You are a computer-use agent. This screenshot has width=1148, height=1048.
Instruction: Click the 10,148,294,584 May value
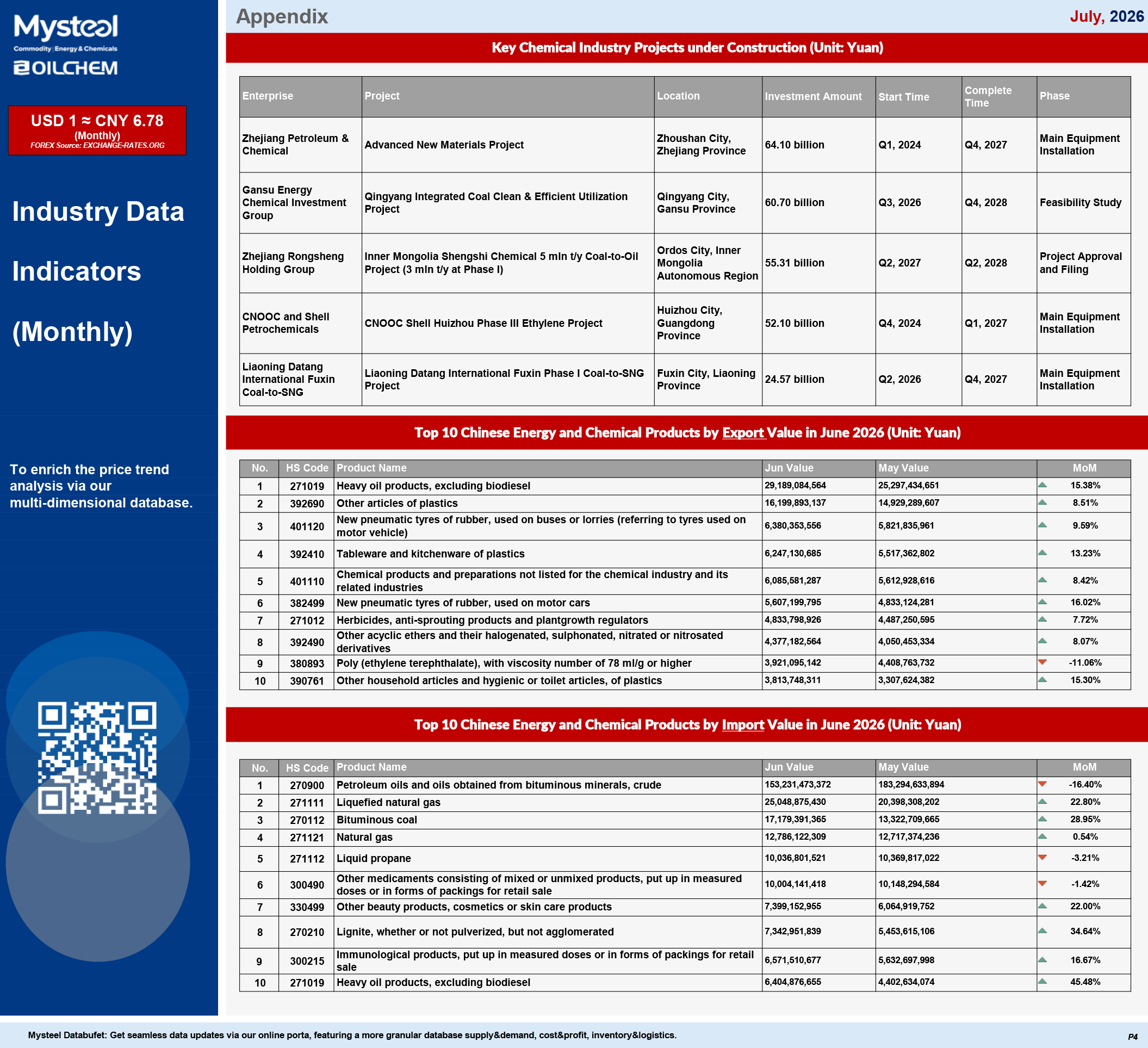[908, 884]
